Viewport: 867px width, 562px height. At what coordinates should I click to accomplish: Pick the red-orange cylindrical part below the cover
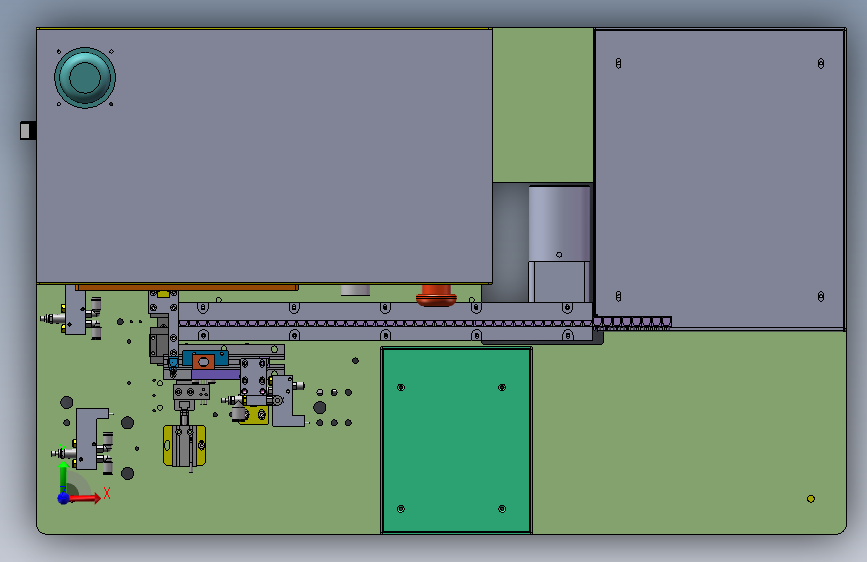coord(436,295)
